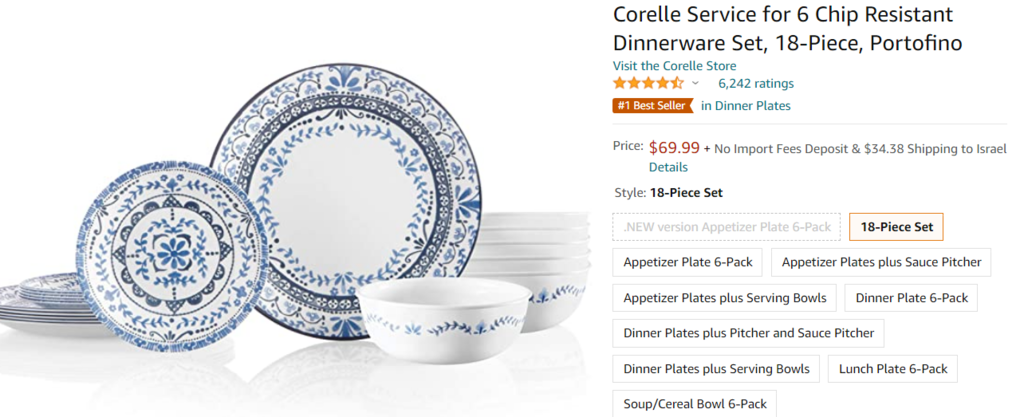
Task: Click the $69.99 price
Action: [675, 148]
